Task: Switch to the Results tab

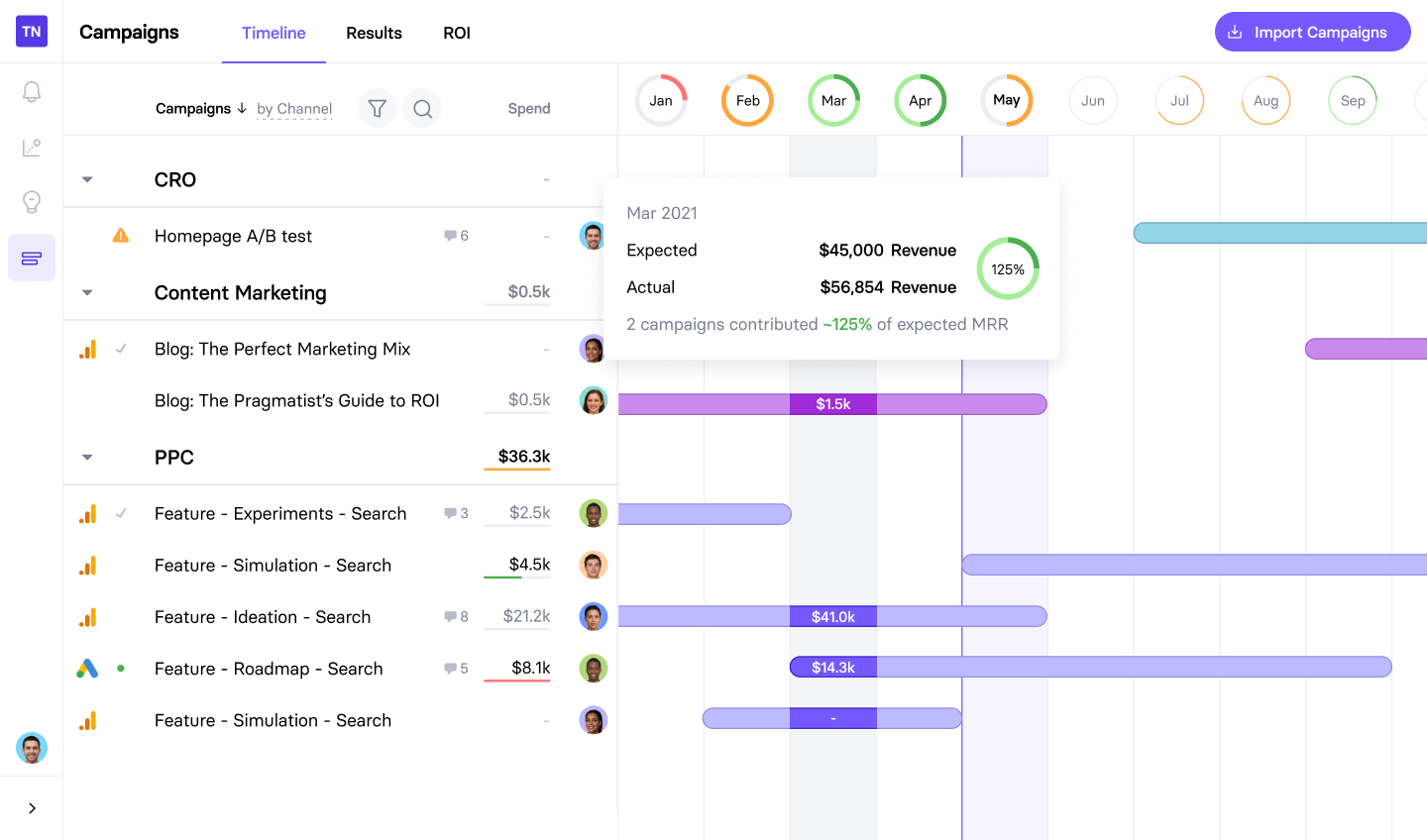Action: point(374,33)
